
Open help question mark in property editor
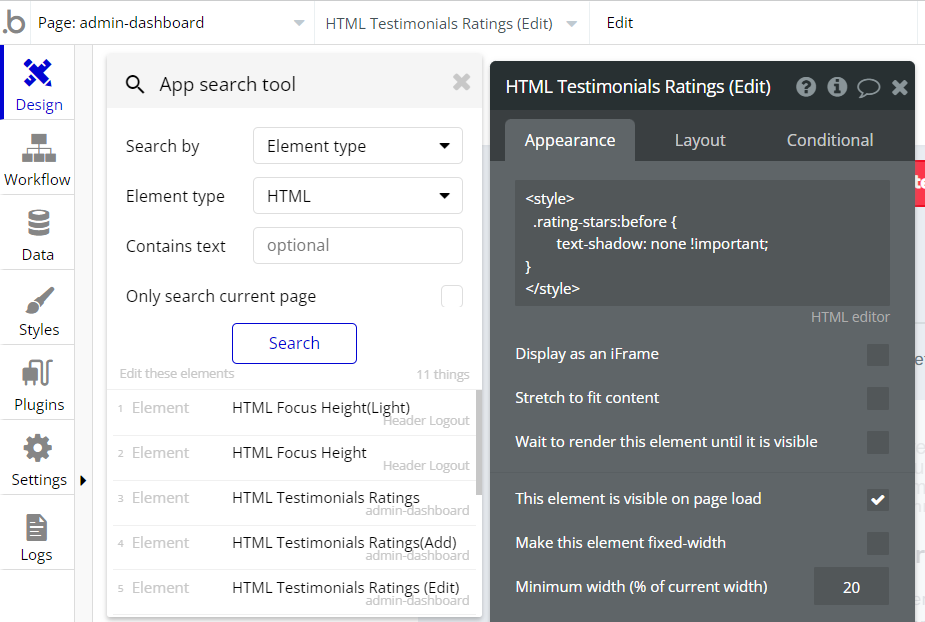(806, 87)
